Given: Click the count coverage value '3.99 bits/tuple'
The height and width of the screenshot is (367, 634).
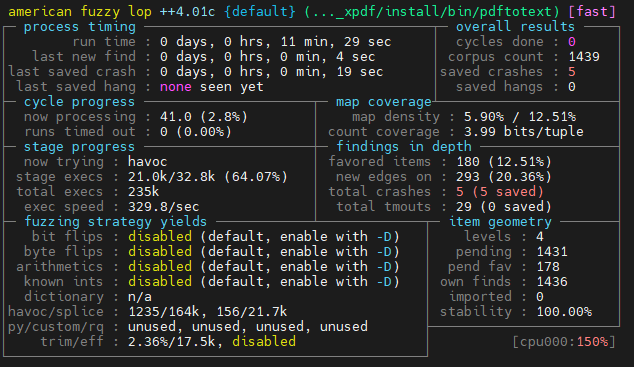Looking at the screenshot, I should (x=524, y=132).
